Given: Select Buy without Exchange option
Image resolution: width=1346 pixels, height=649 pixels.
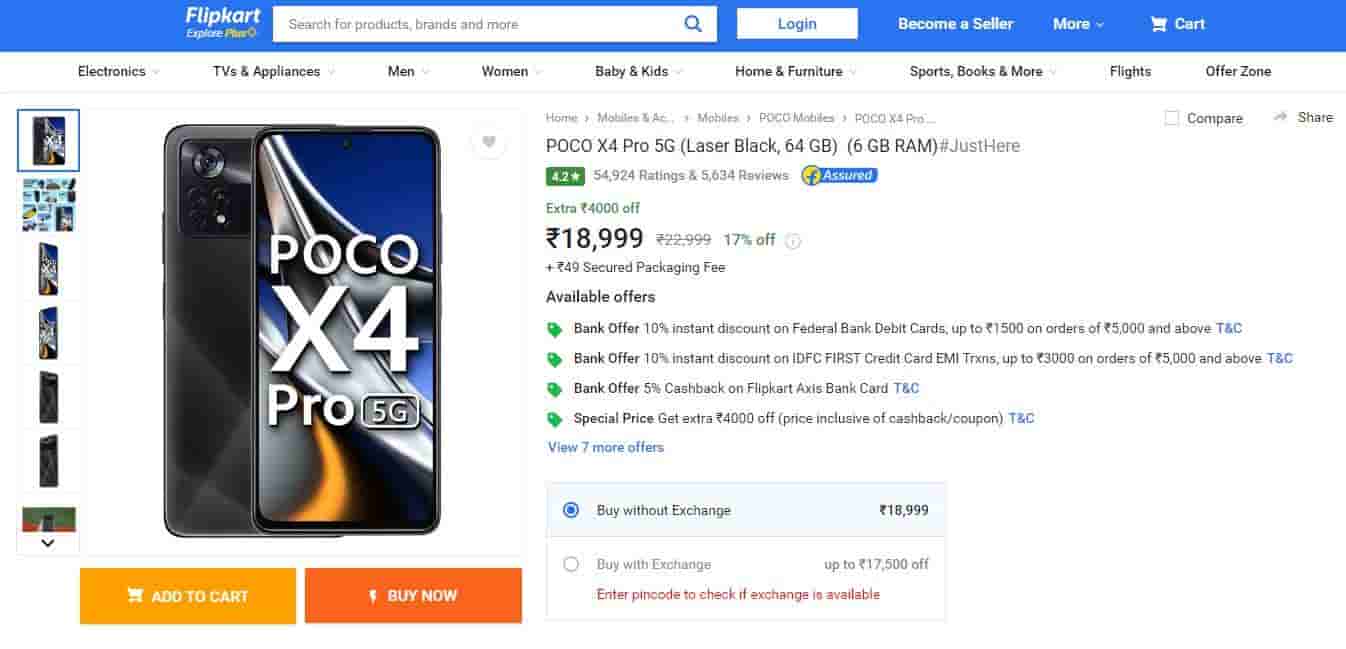Looking at the screenshot, I should pyautogui.click(x=571, y=509).
